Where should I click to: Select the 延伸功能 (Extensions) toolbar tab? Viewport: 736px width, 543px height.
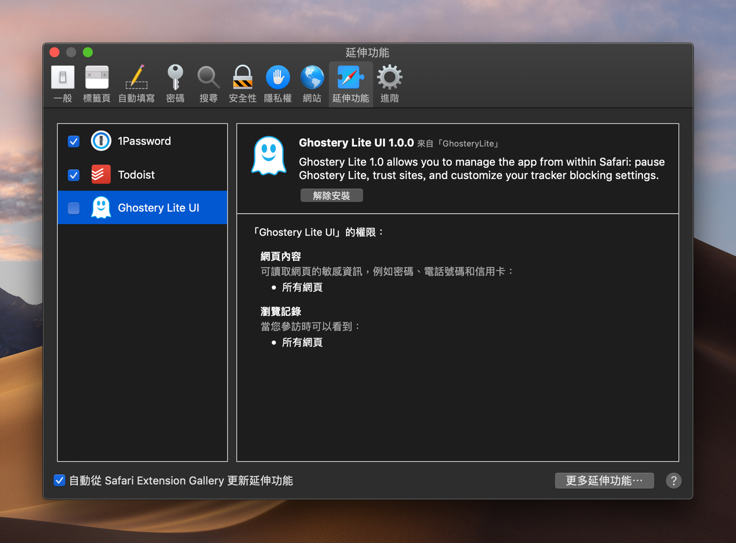[x=351, y=84]
